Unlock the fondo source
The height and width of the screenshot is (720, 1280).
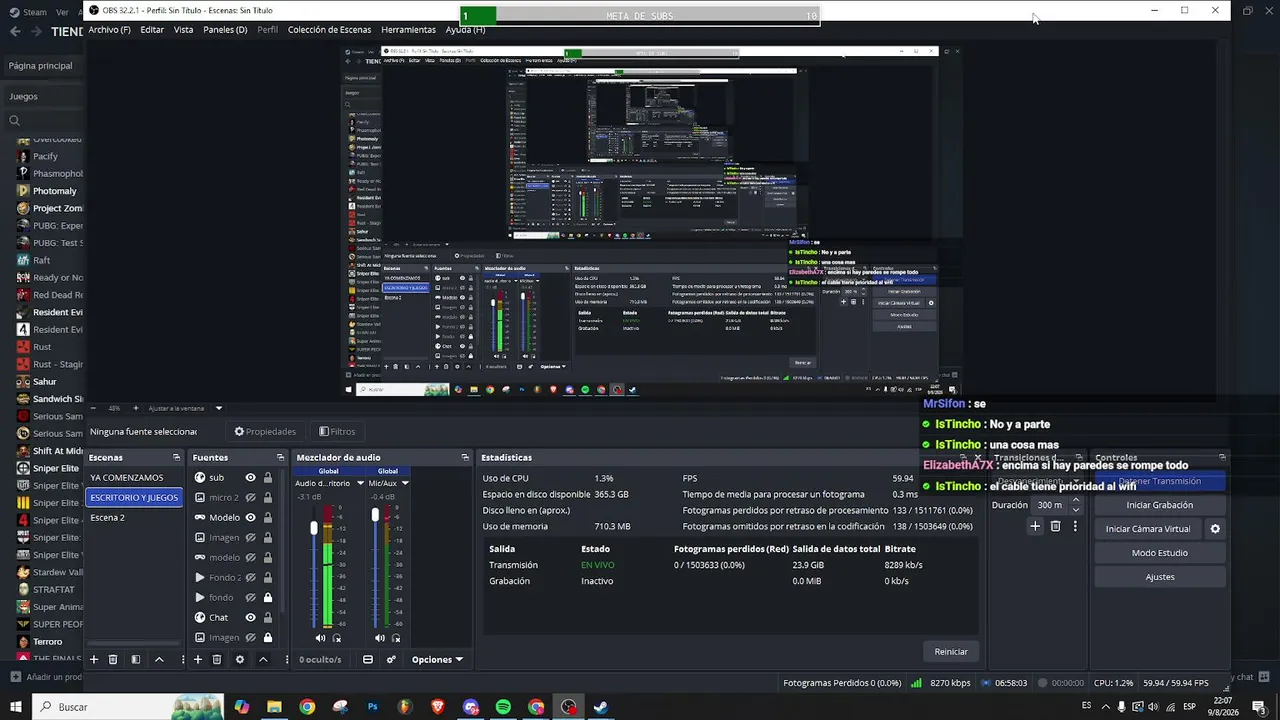click(268, 597)
